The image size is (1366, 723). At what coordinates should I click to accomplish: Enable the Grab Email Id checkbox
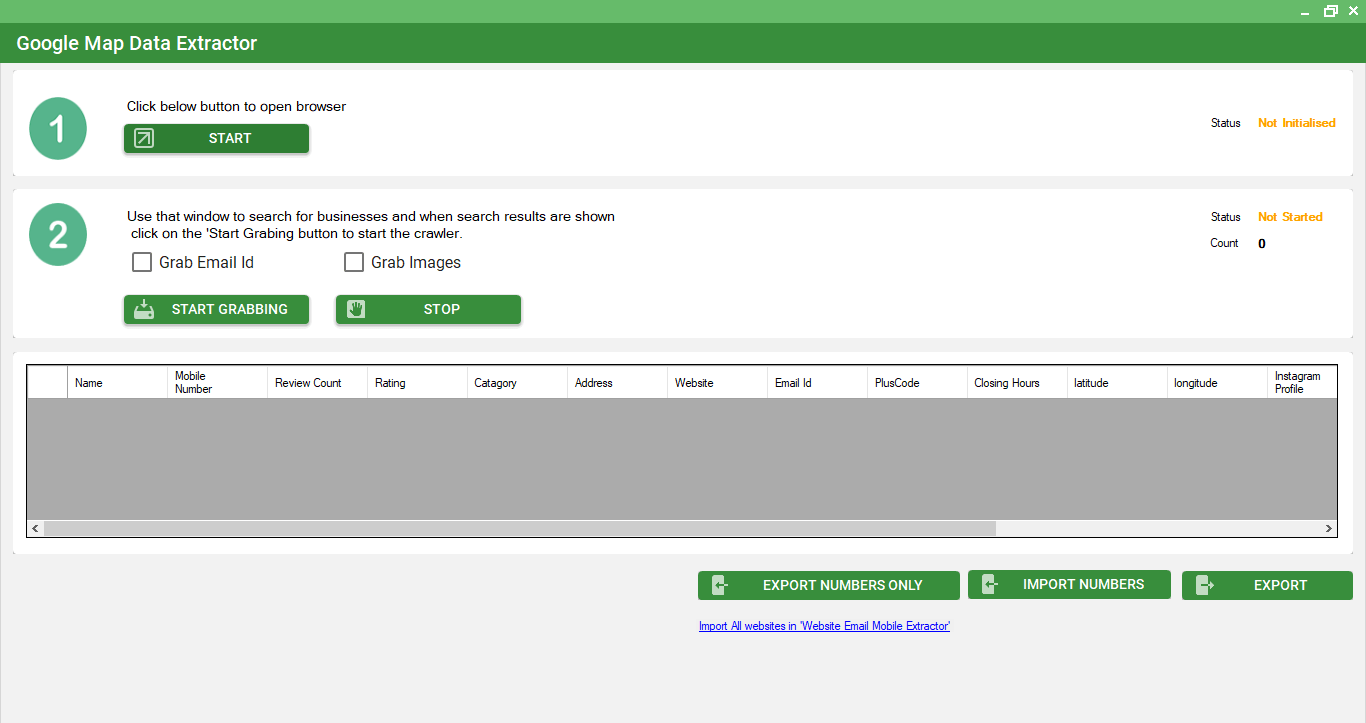click(142, 263)
